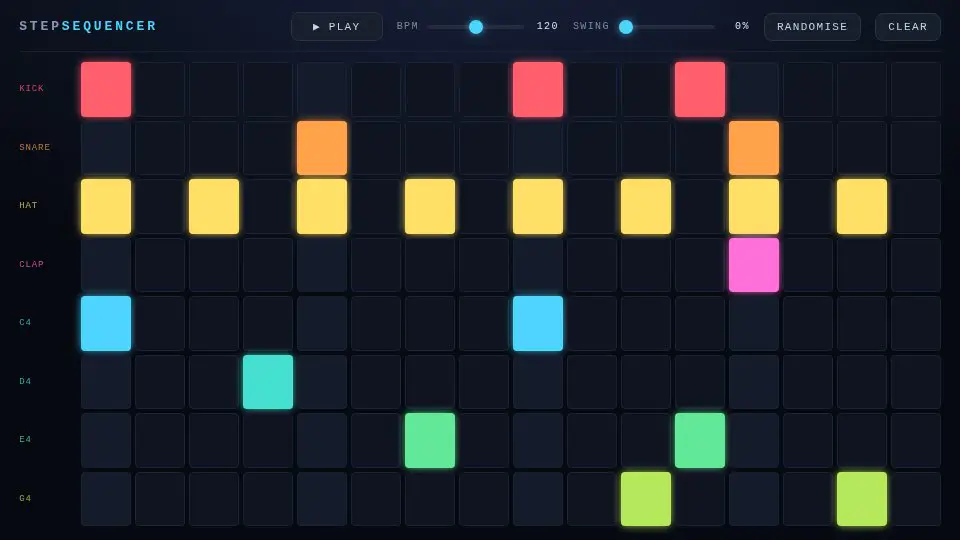The height and width of the screenshot is (540, 960).
Task: Toggle off the Hat step 9 yellow pad
Action: pos(538,206)
